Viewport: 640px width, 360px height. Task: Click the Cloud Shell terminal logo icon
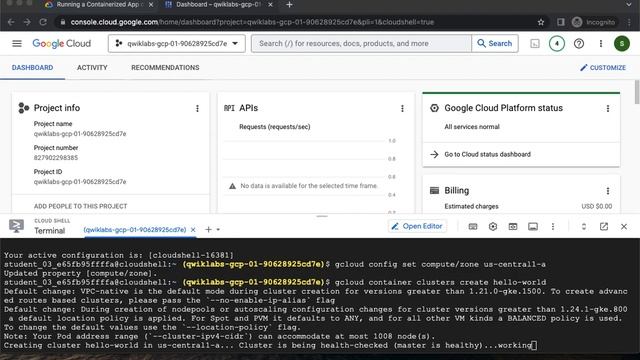(x=16, y=226)
